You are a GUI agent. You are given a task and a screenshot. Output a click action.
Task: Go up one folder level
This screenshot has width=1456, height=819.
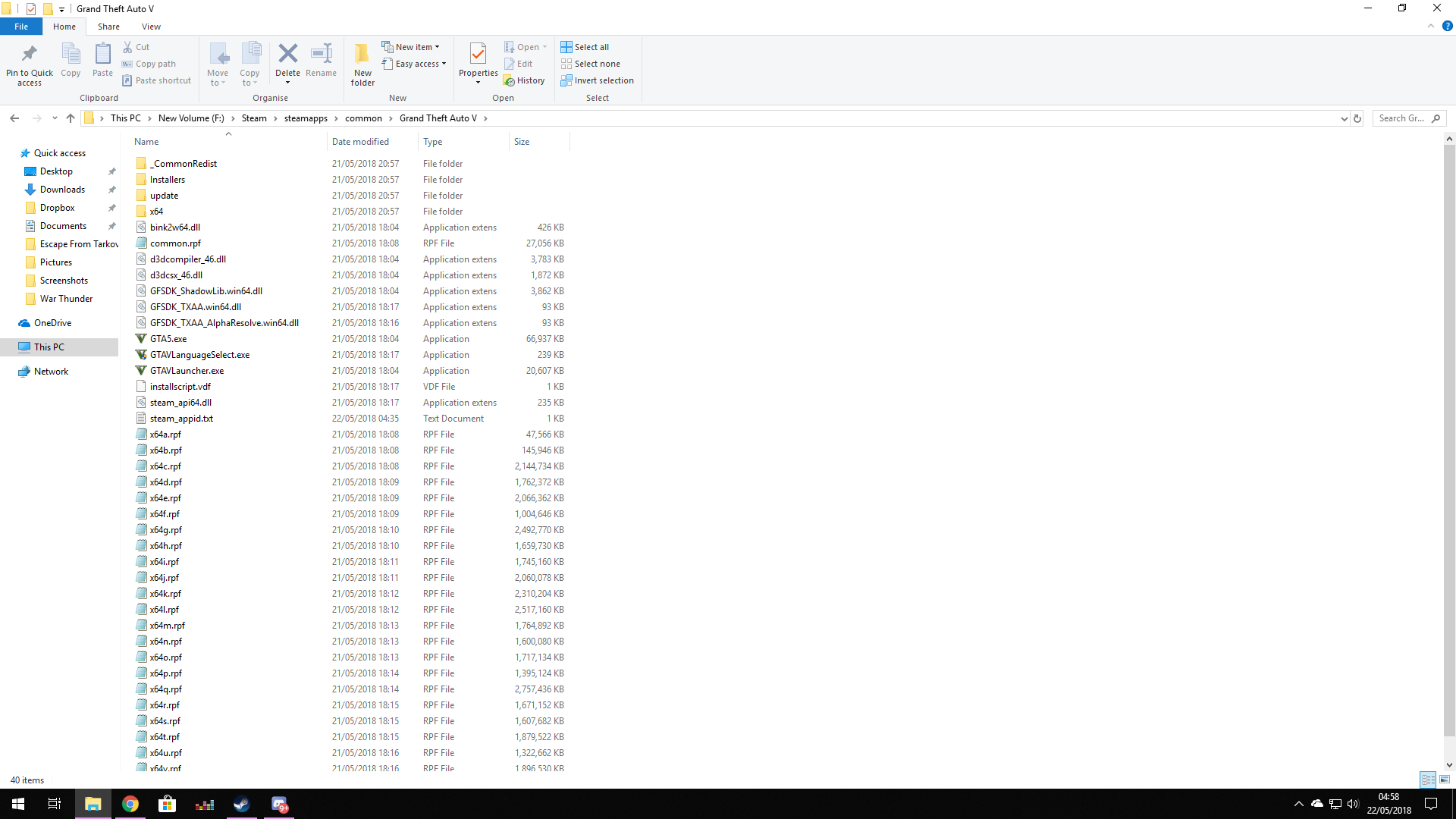tap(71, 118)
